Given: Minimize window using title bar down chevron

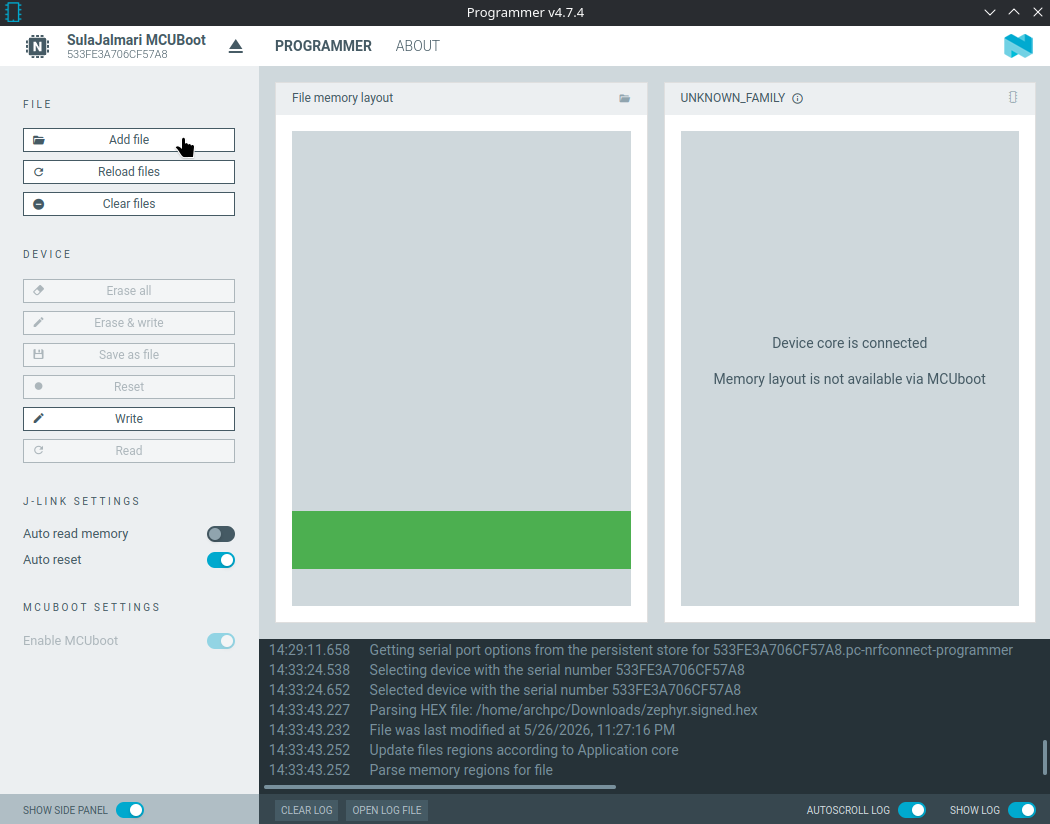Looking at the screenshot, I should click(990, 12).
